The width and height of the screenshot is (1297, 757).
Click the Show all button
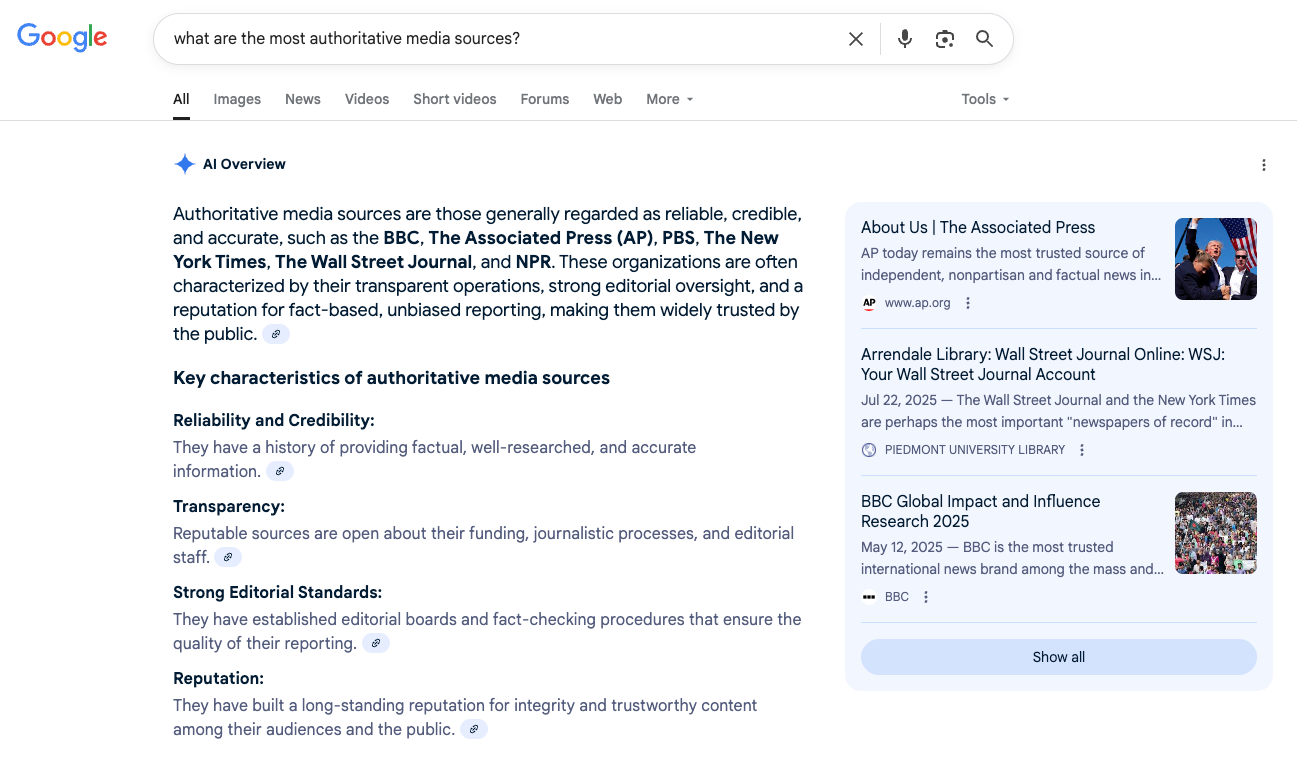1058,657
